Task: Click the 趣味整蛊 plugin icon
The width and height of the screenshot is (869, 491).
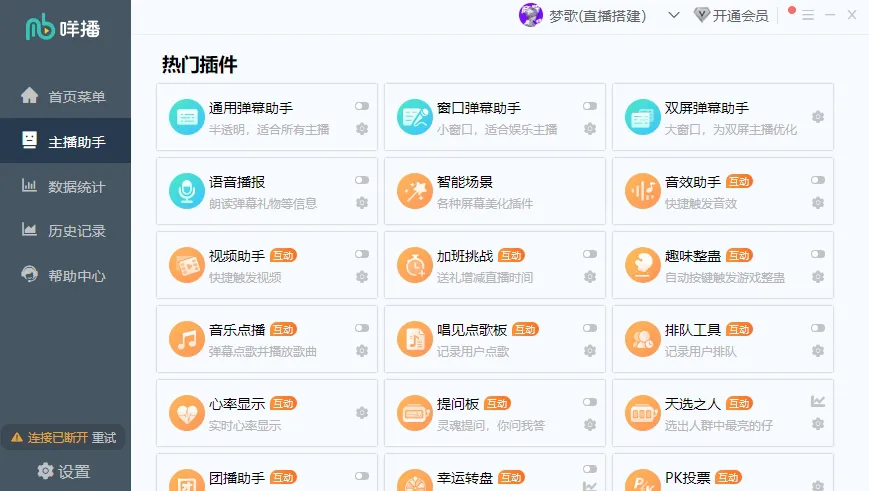Action: 642,265
